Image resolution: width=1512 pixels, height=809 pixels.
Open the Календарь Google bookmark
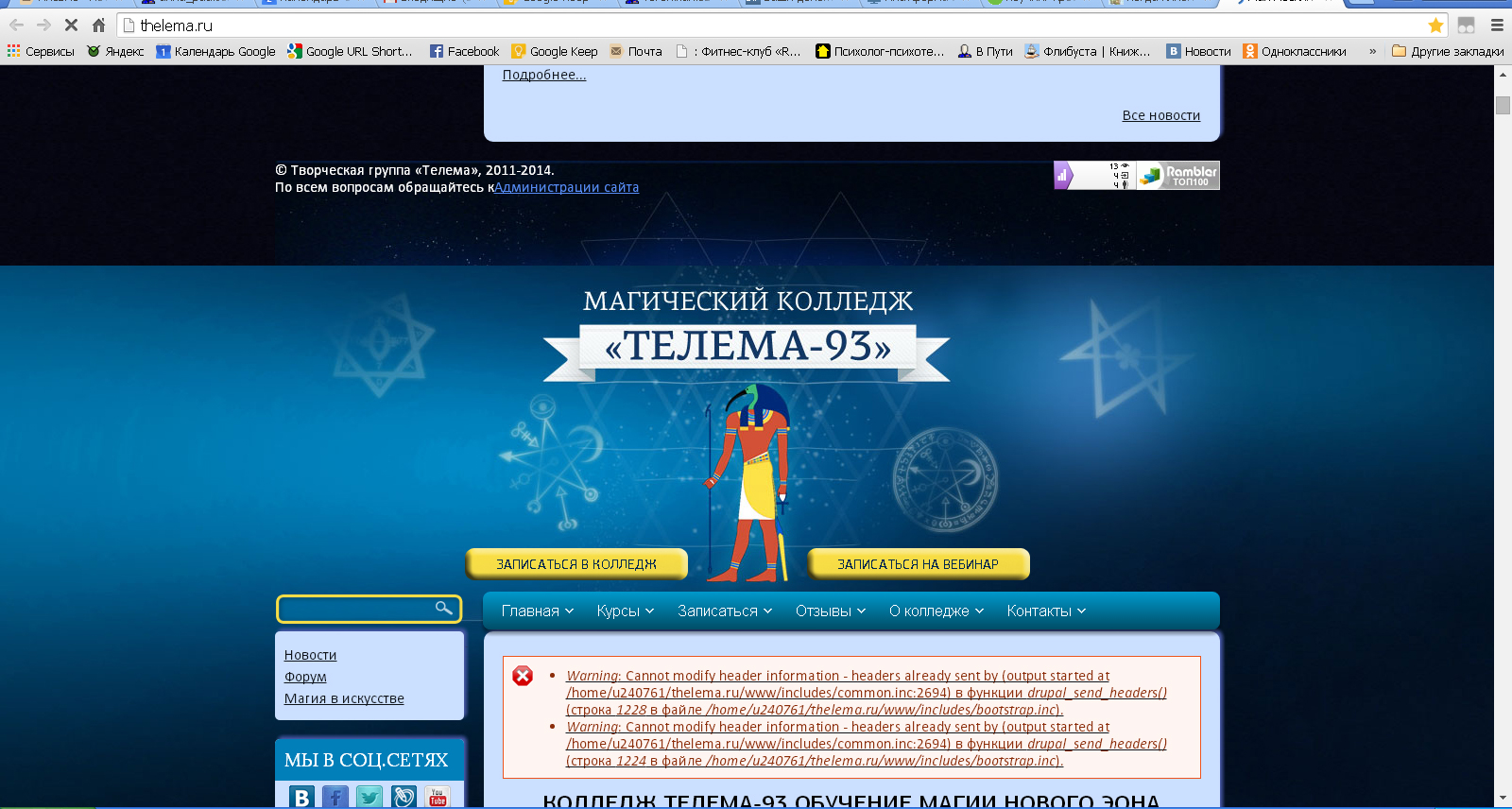pyautogui.click(x=215, y=51)
